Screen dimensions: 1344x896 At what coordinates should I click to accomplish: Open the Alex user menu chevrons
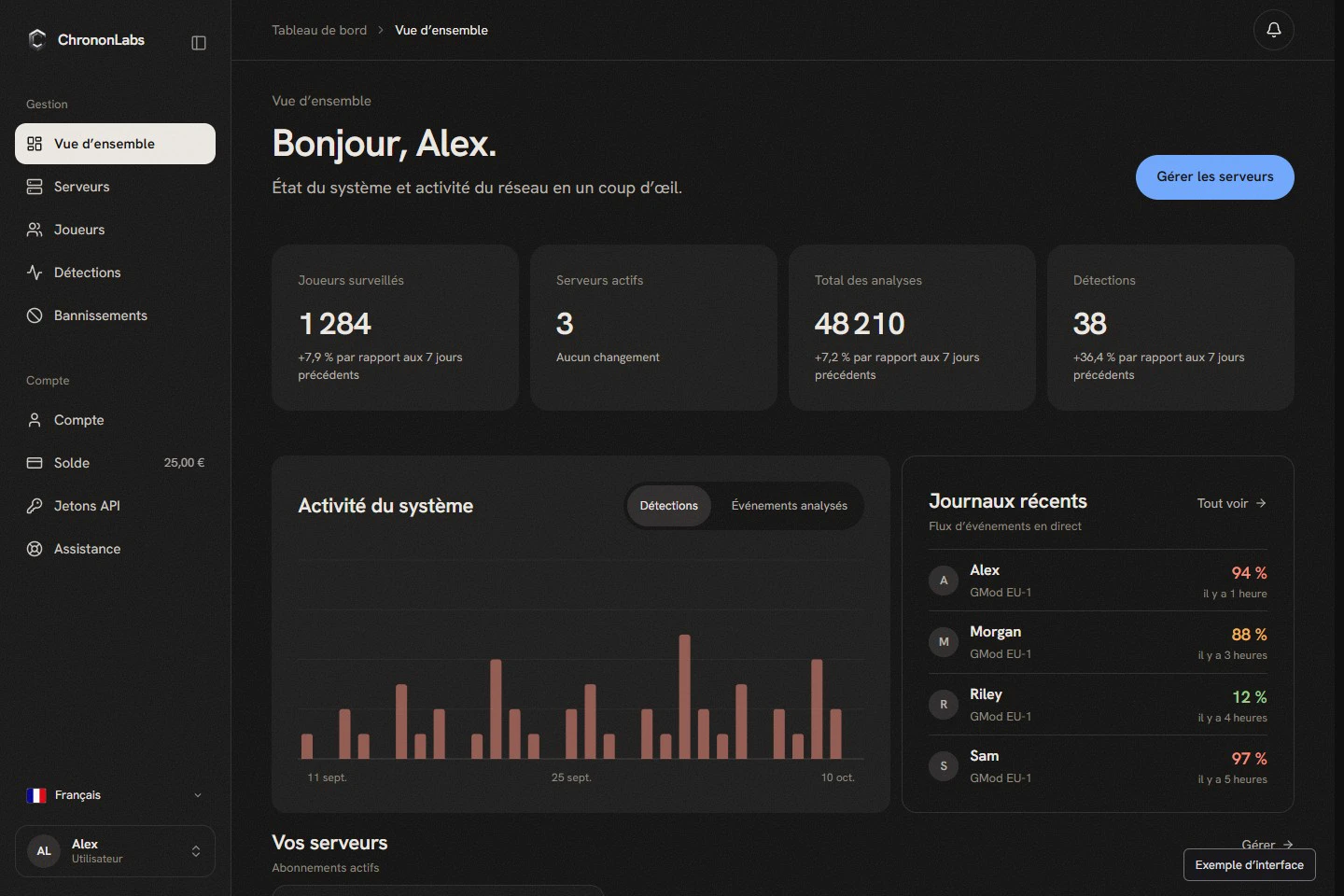[x=196, y=851]
